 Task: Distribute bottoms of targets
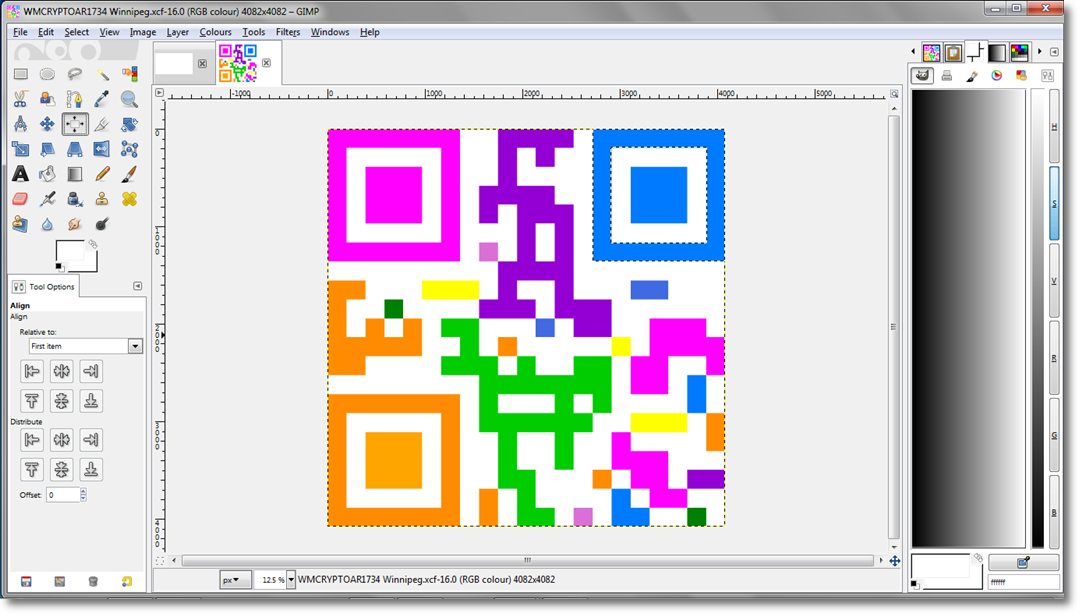tap(91, 470)
